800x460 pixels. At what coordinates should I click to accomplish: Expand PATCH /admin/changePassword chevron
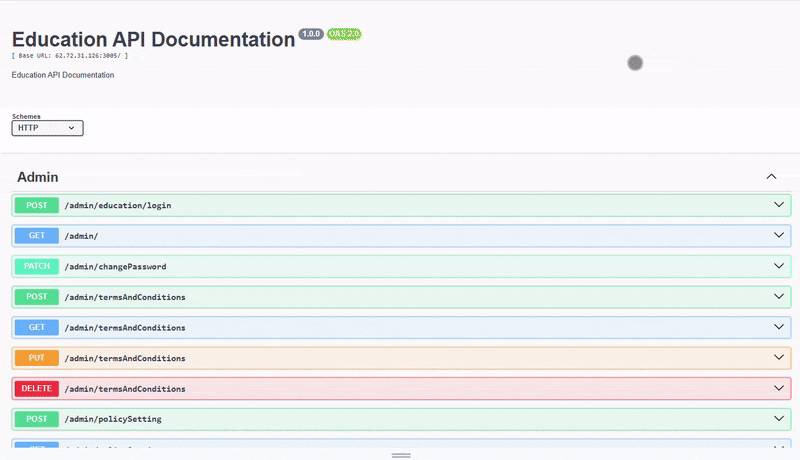779,266
